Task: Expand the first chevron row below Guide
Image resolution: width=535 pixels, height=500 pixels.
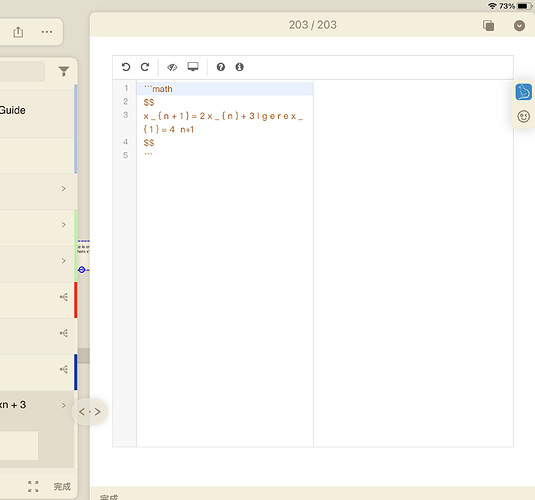Action: pyautogui.click(x=63, y=188)
